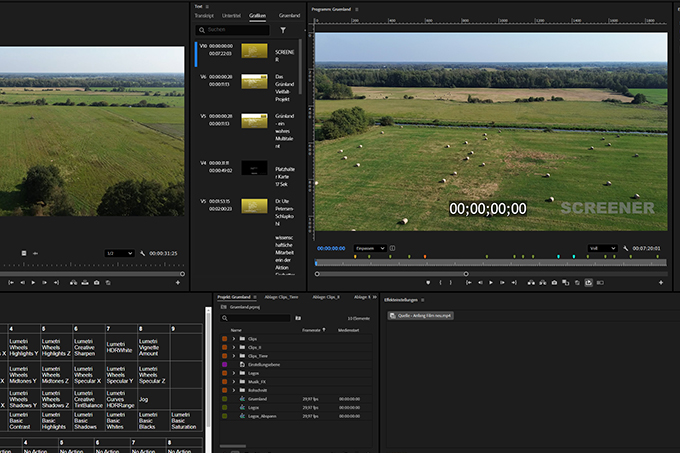Expand the Rohschnitt bin folder
The image size is (680, 453).
pos(233,389)
